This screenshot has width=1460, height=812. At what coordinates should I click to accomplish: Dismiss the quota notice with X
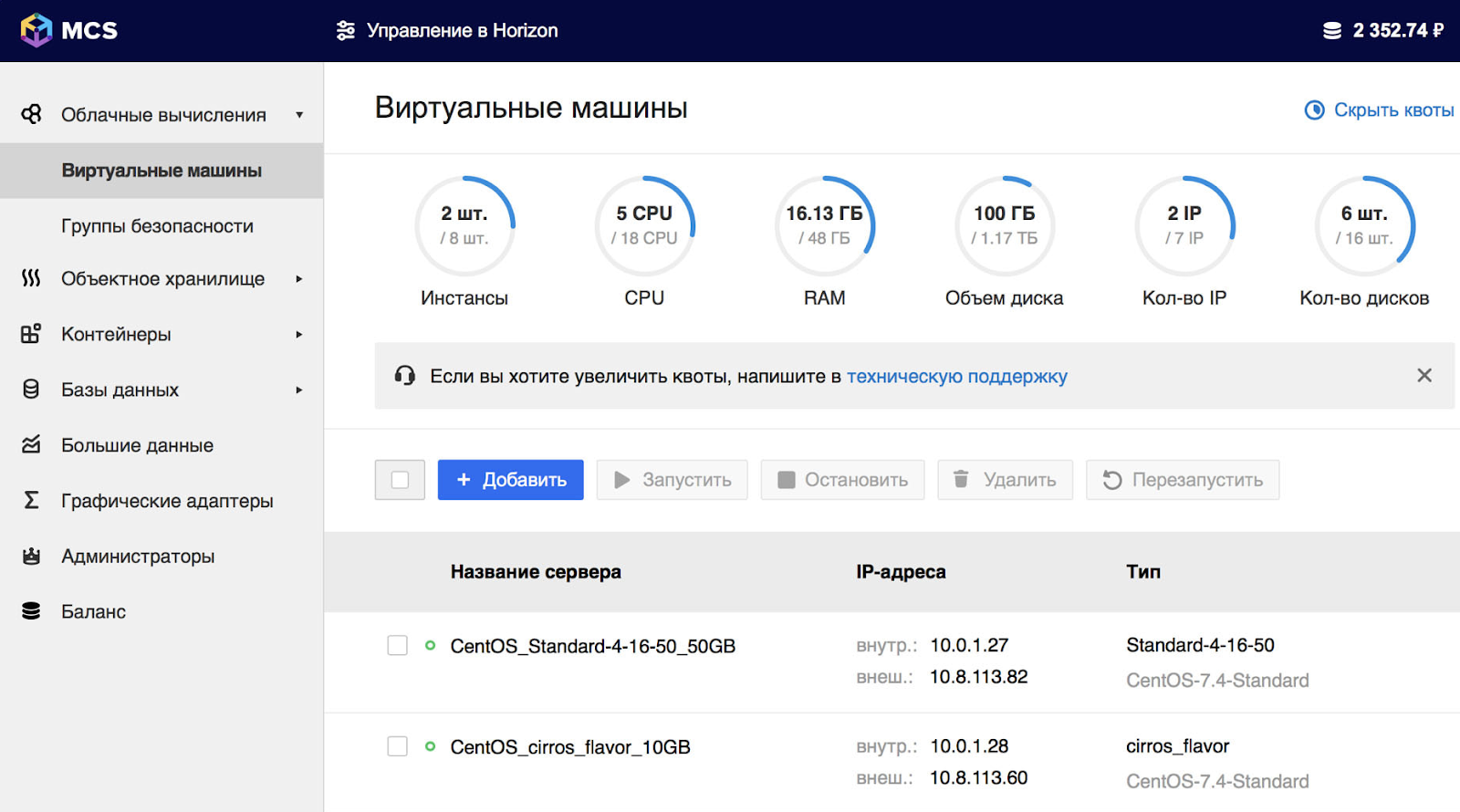pyautogui.click(x=1424, y=375)
